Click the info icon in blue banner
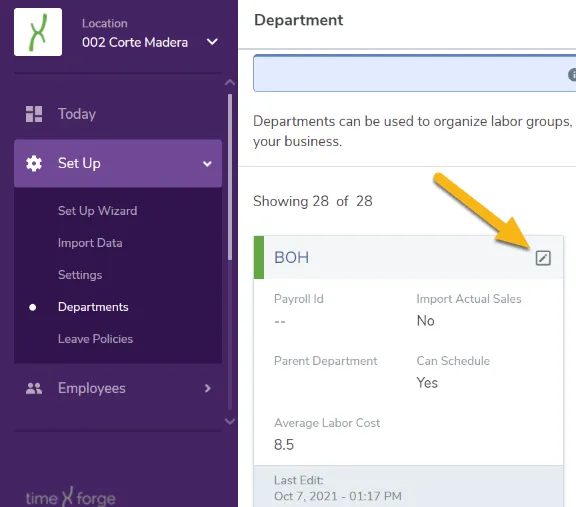 572,74
